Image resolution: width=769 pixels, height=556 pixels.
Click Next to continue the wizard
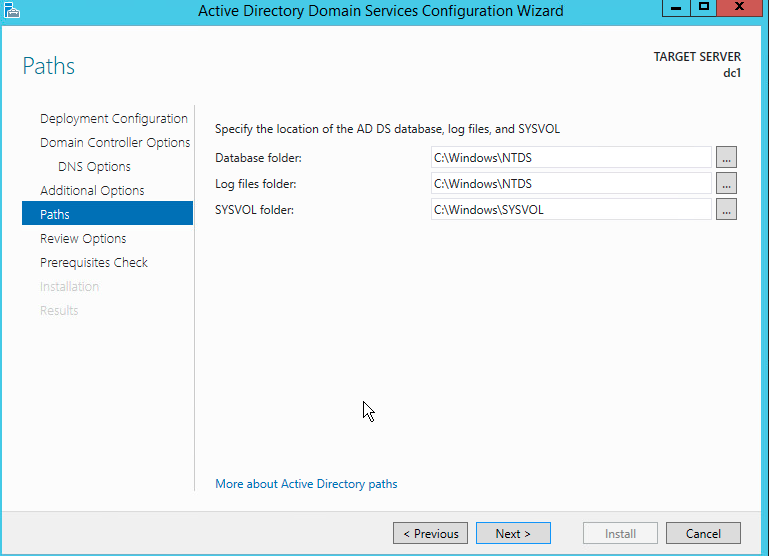pos(513,533)
